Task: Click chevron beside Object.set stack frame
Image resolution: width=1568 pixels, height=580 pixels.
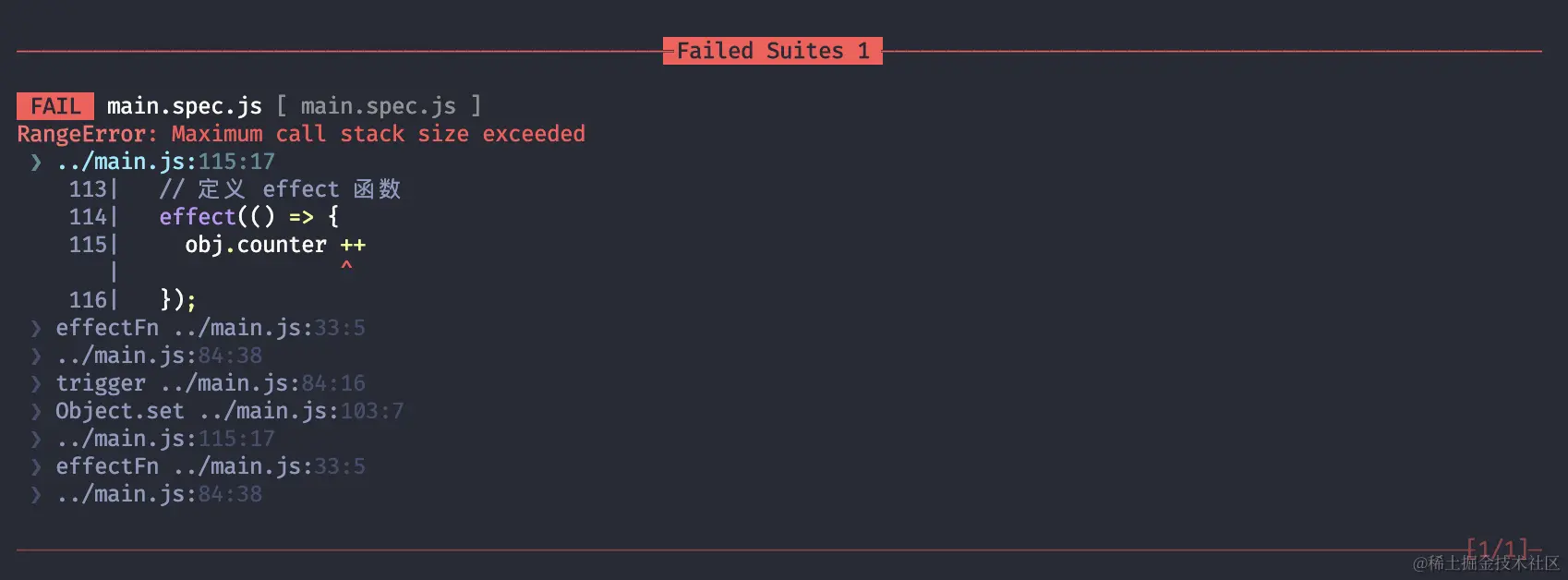Action: coord(36,411)
